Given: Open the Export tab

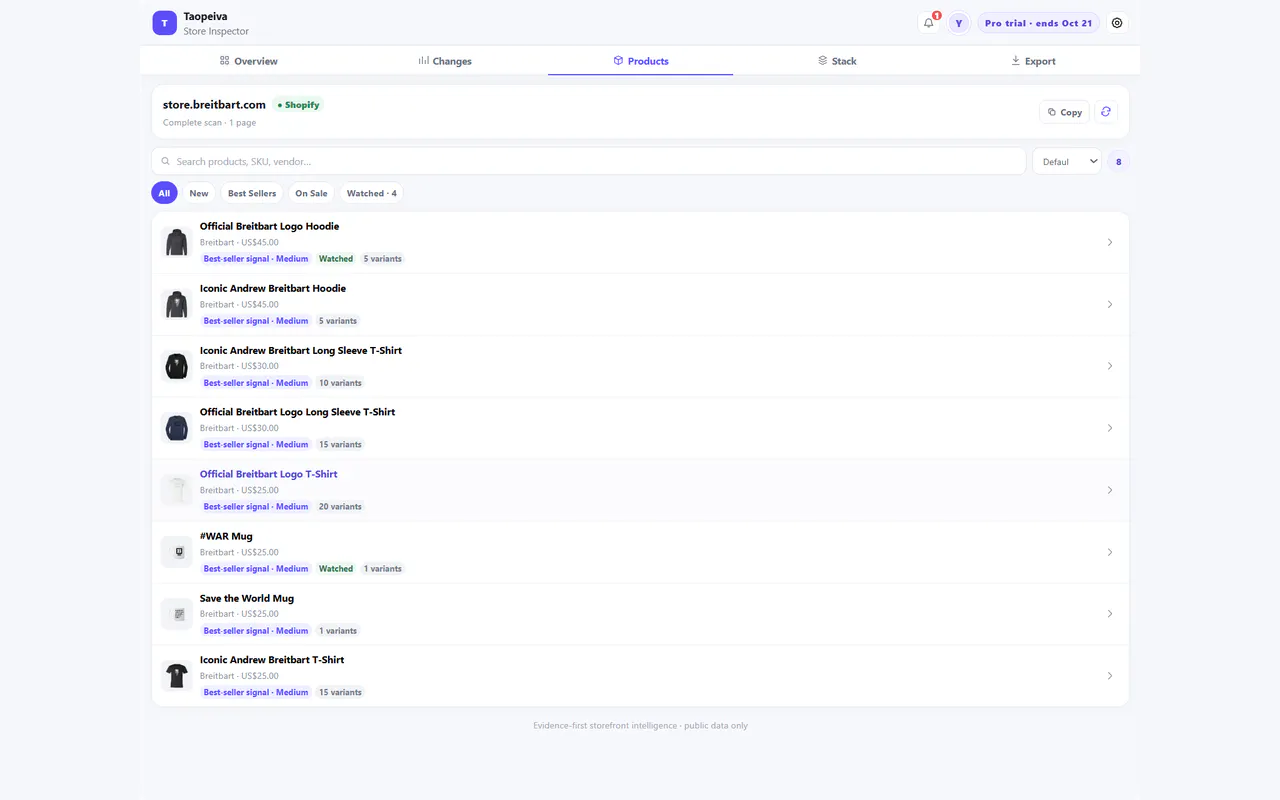Looking at the screenshot, I should [x=1033, y=61].
